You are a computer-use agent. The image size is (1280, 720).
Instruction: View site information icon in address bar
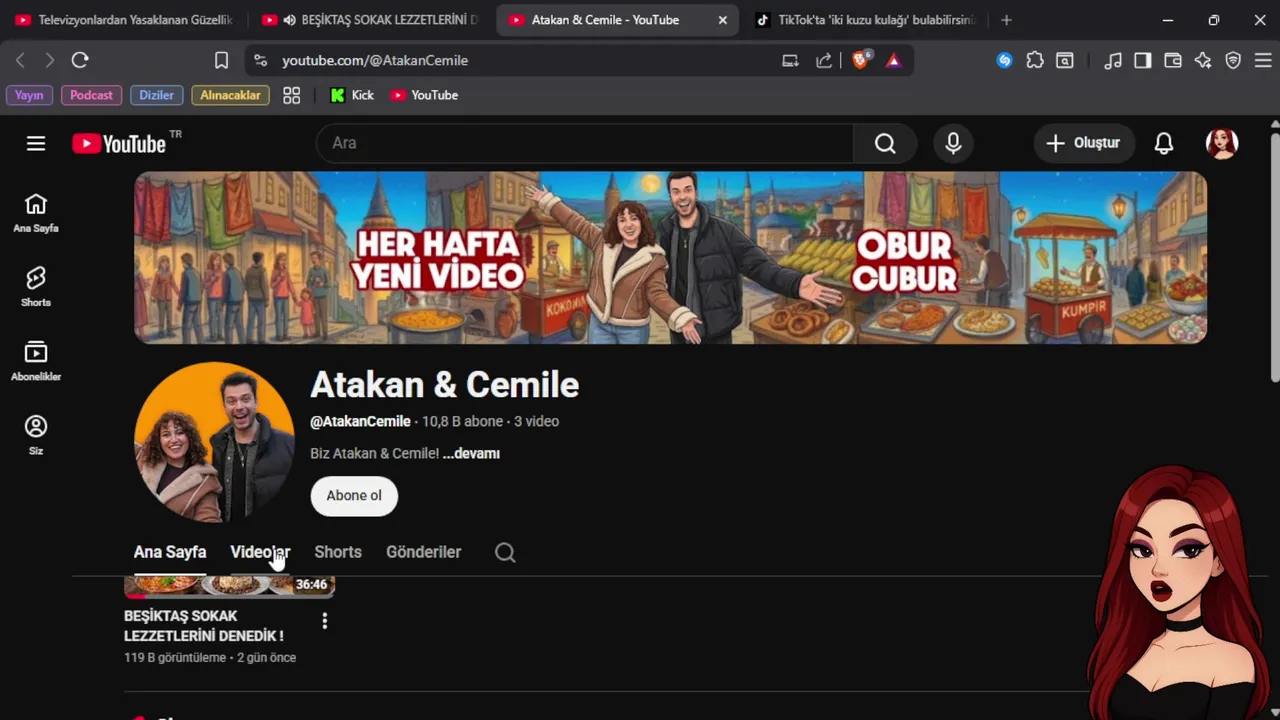click(260, 60)
